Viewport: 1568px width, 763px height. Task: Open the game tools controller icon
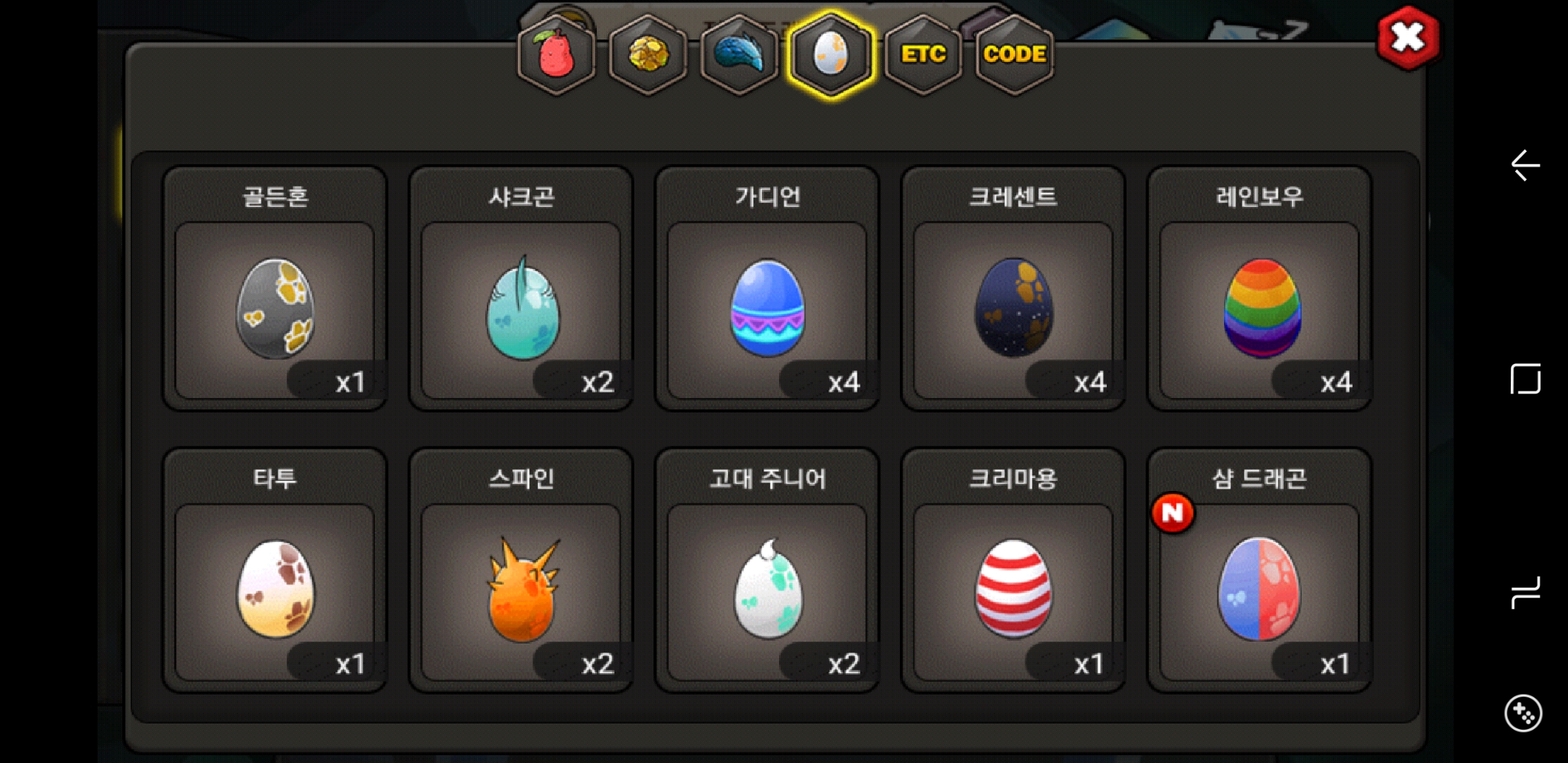[1524, 714]
